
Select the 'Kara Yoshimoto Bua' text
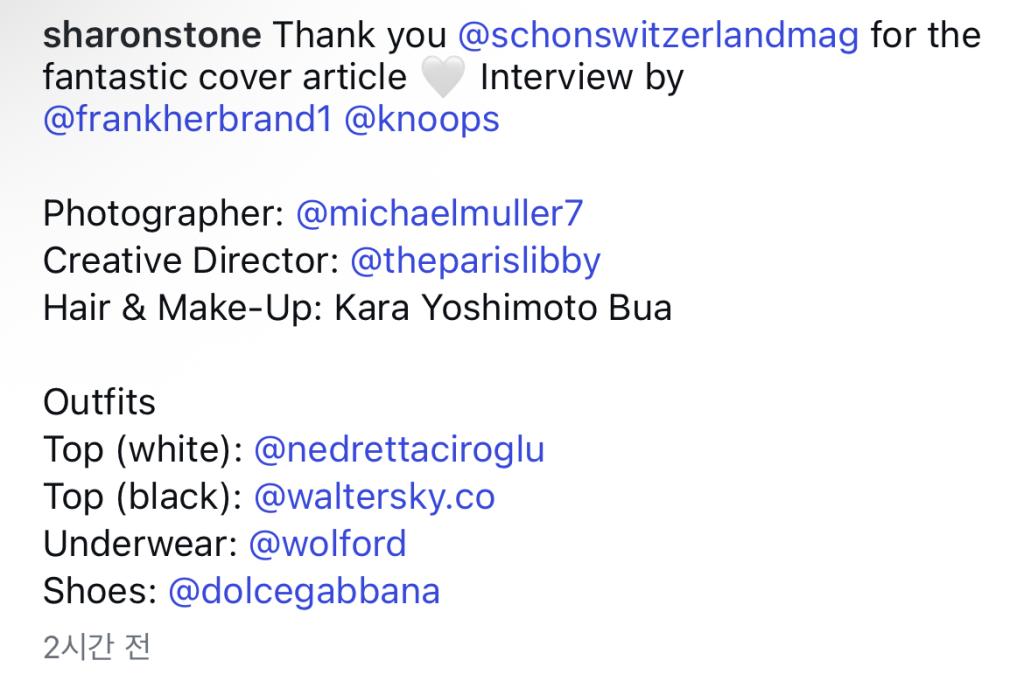click(503, 308)
